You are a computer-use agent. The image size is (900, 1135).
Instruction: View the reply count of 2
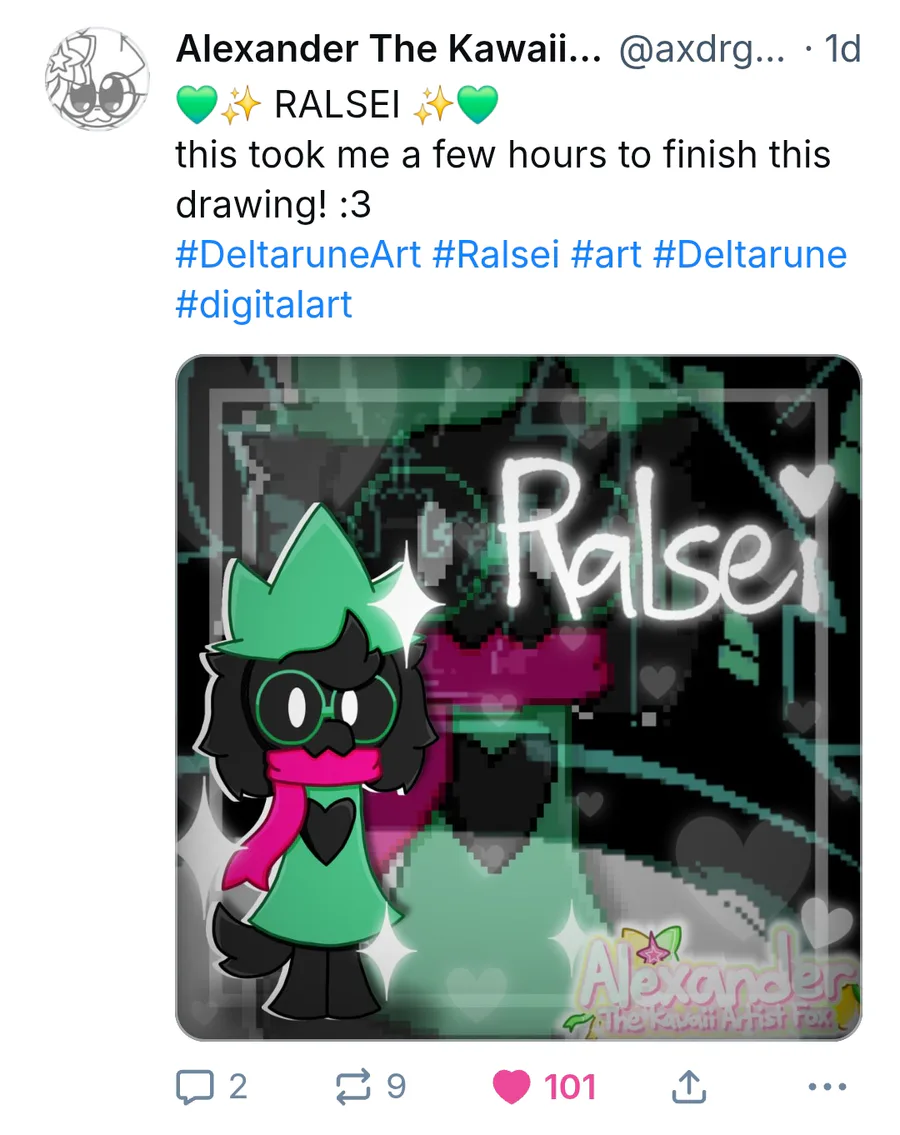(238, 1087)
